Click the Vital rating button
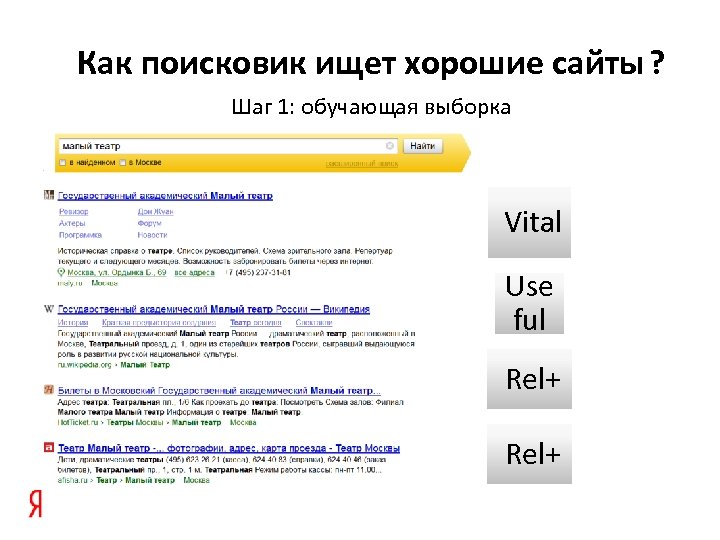The width and height of the screenshot is (720, 540). 529,223
